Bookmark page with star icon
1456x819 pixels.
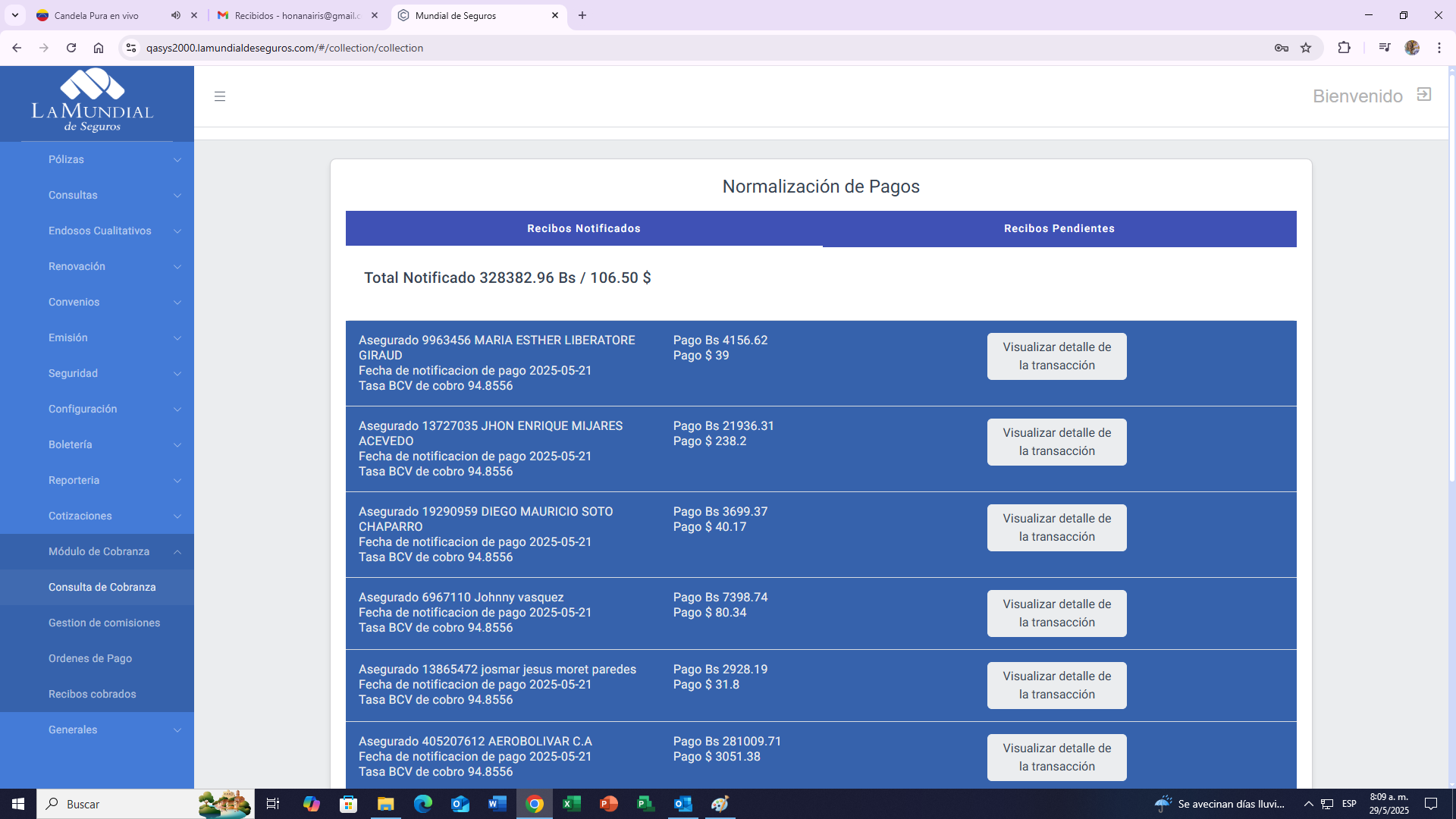tap(1306, 48)
